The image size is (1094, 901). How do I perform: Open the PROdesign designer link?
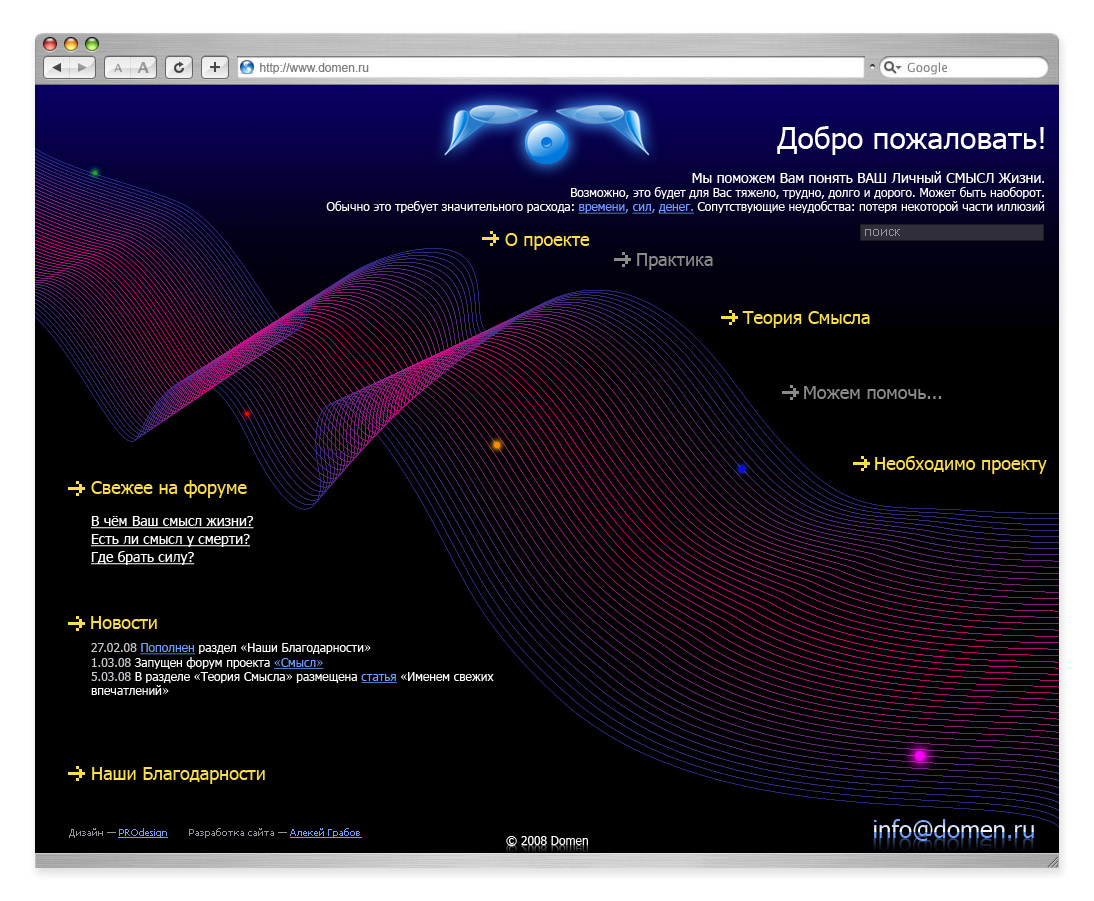[x=143, y=833]
